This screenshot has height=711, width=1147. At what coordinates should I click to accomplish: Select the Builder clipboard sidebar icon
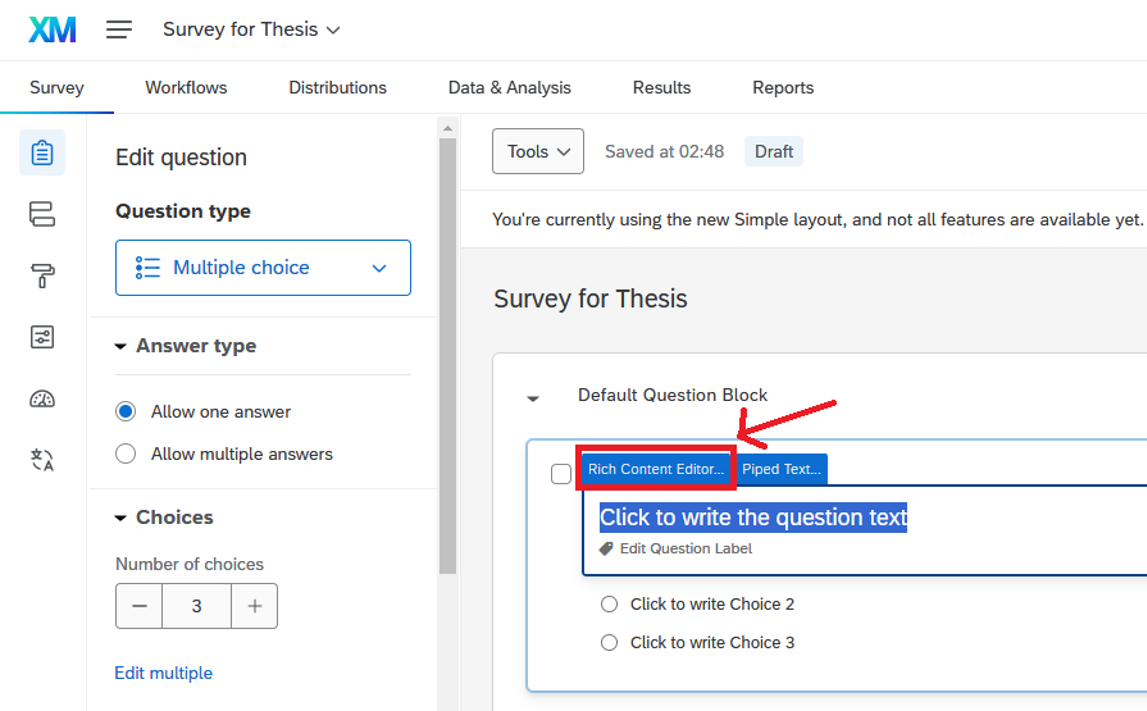(42, 153)
